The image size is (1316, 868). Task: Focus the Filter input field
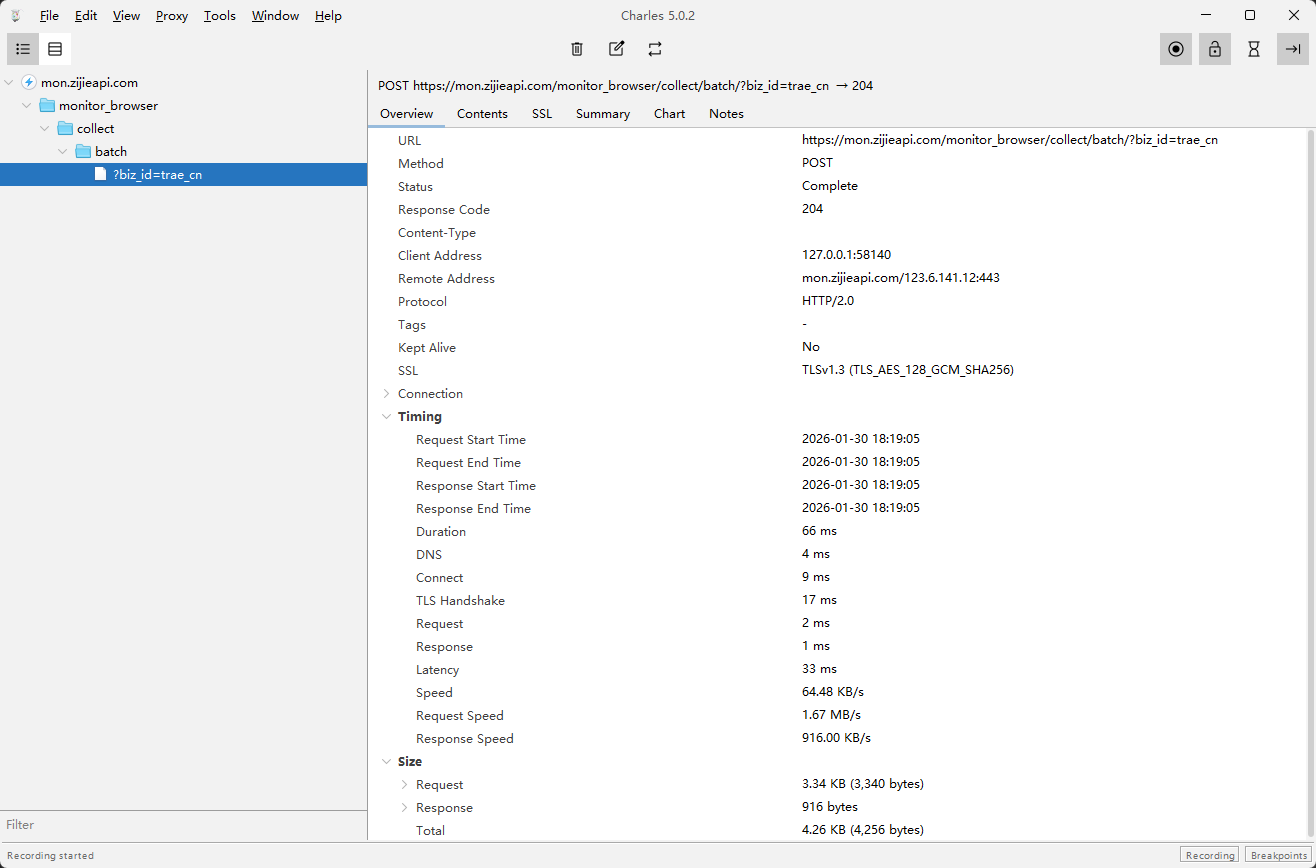pos(183,825)
